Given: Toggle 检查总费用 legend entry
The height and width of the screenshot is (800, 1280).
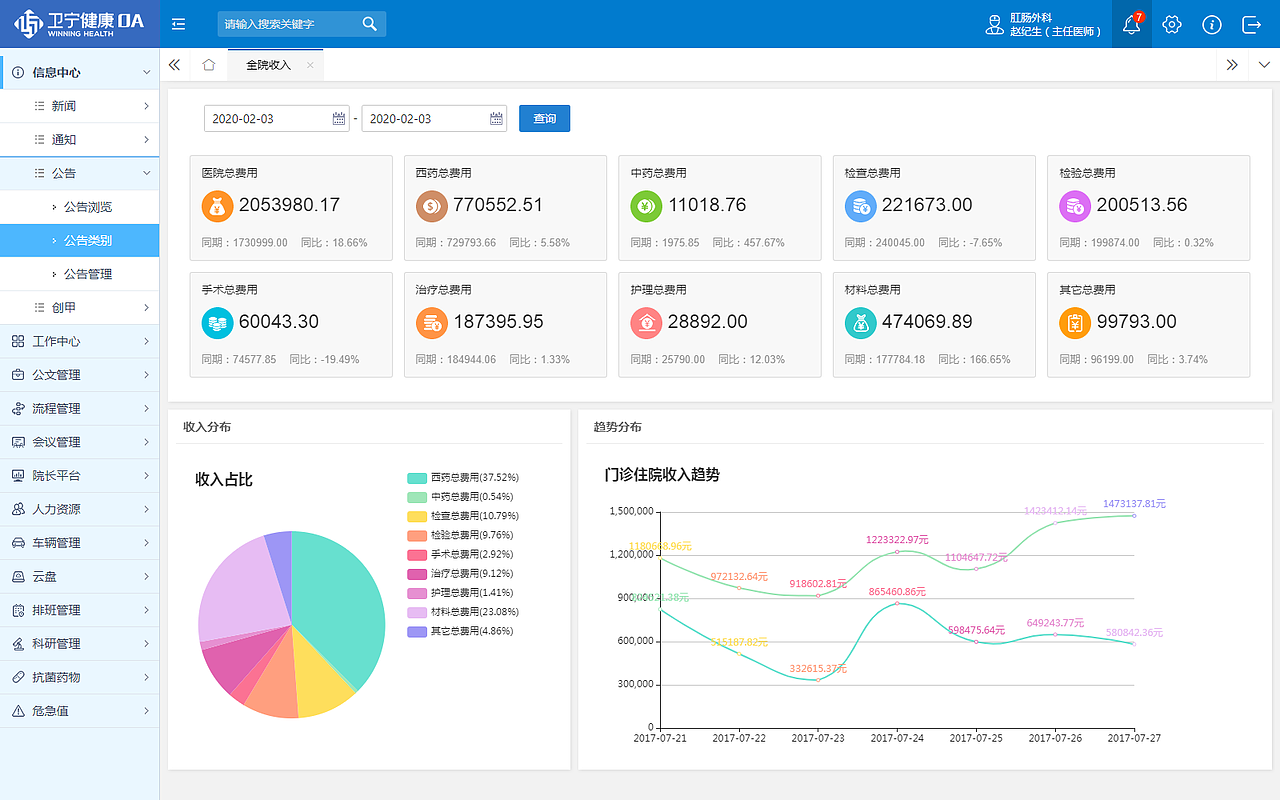Looking at the screenshot, I should tap(463, 516).
